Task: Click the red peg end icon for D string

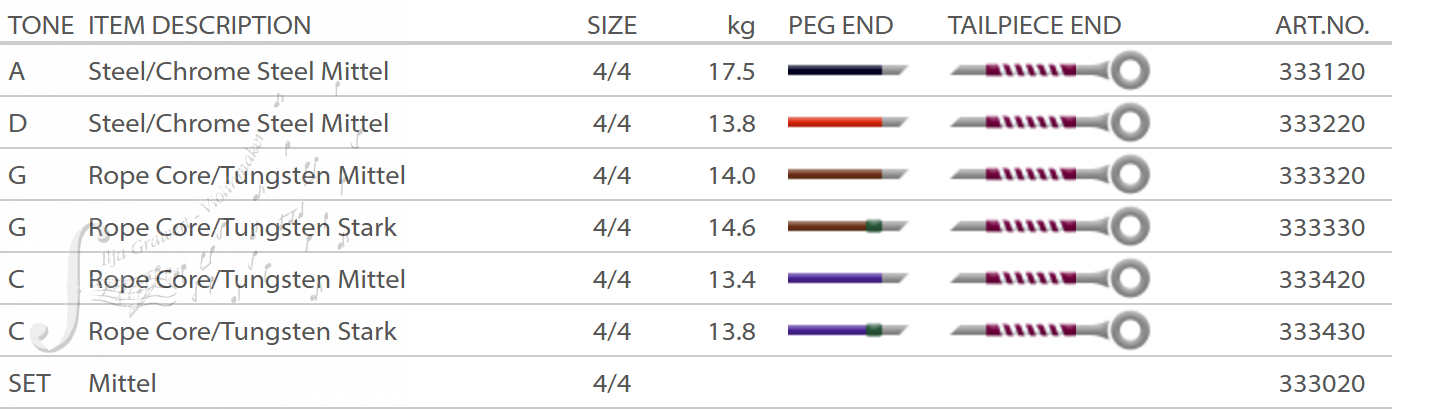Action: (x=847, y=123)
